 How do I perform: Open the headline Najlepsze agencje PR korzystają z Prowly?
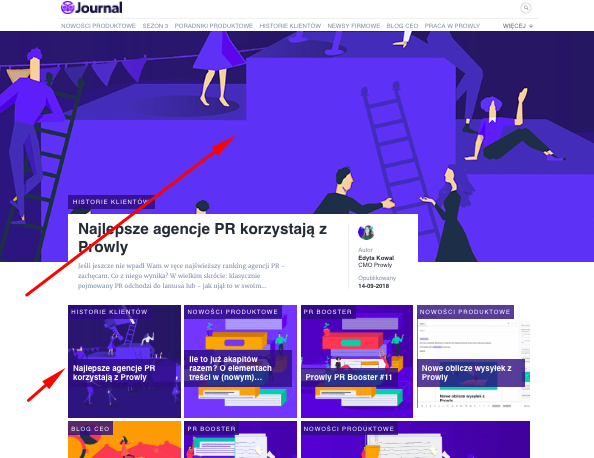coord(202,238)
